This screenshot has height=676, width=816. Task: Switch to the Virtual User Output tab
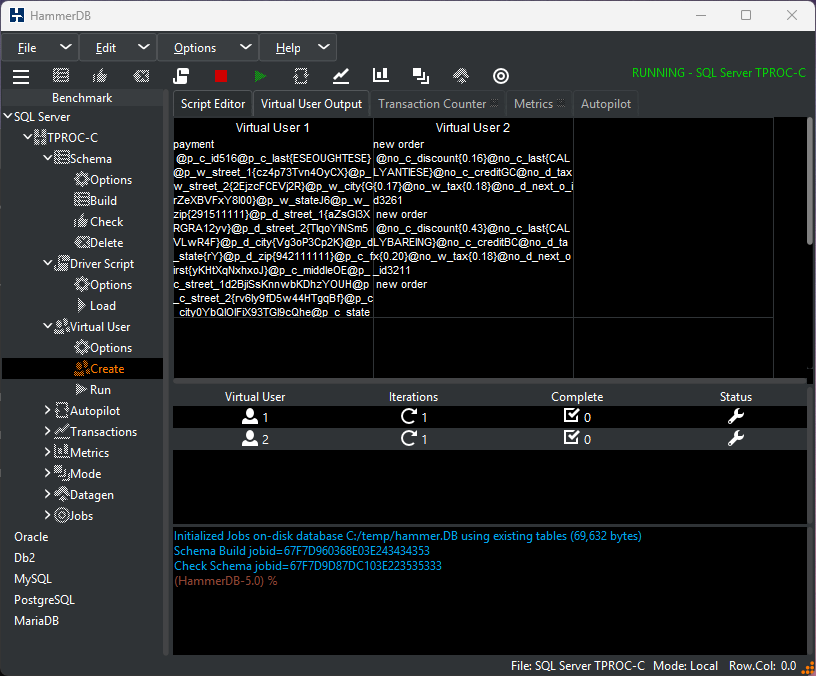pyautogui.click(x=311, y=104)
